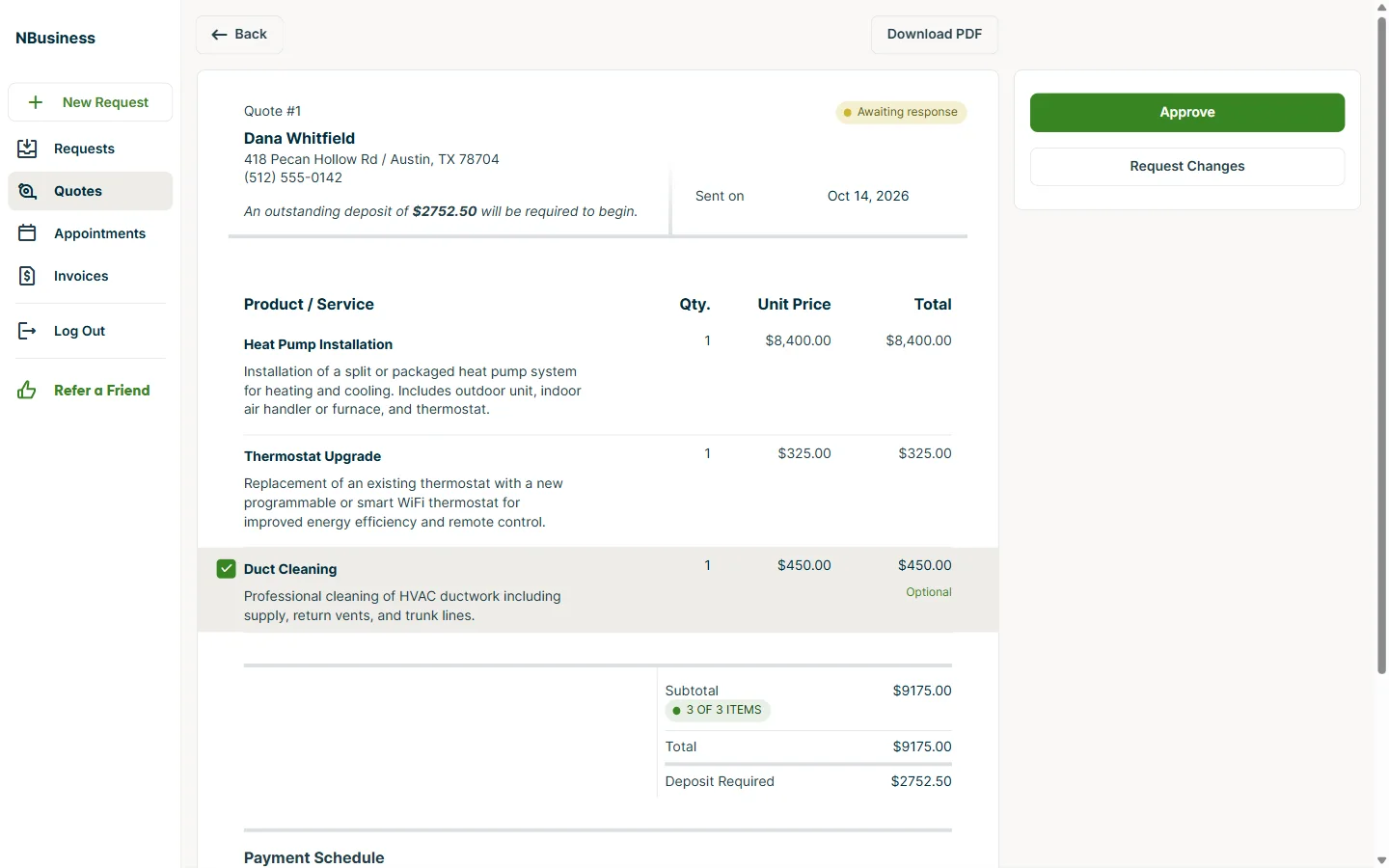Image resolution: width=1389 pixels, height=868 pixels.
Task: Start a New Request
Action: coord(90,102)
